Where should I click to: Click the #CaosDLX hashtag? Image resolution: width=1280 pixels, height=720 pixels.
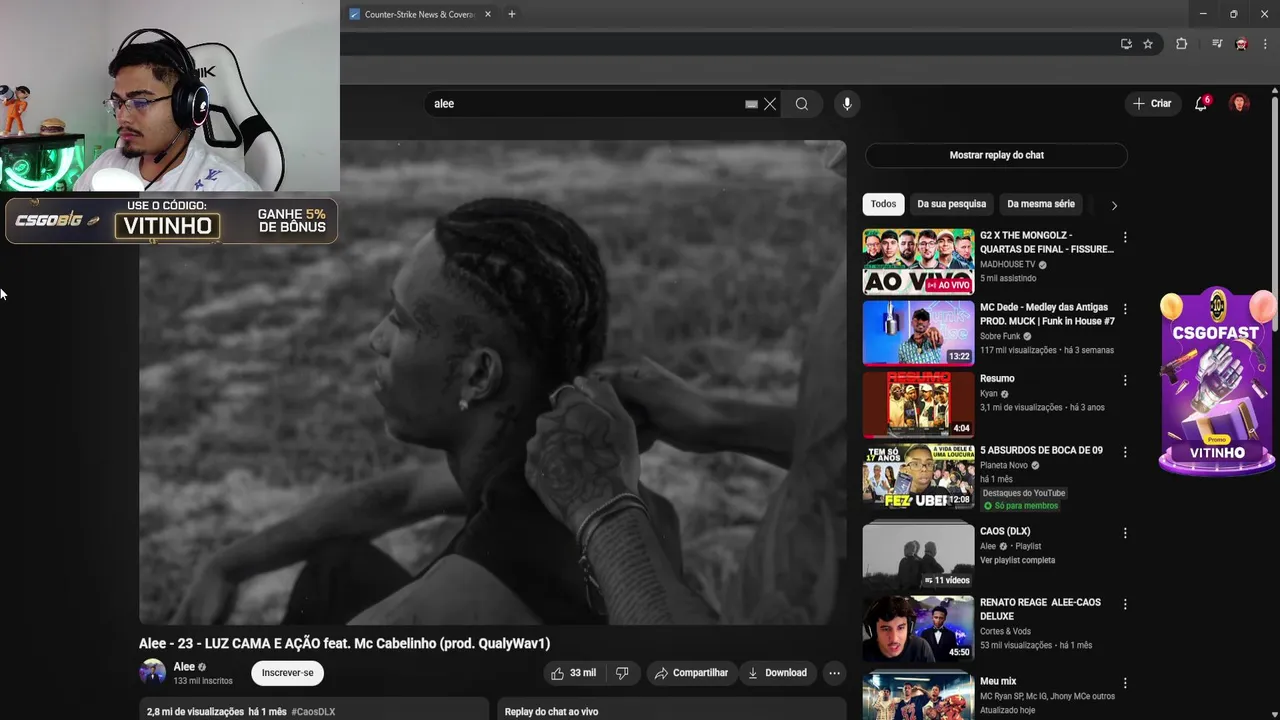(x=313, y=712)
